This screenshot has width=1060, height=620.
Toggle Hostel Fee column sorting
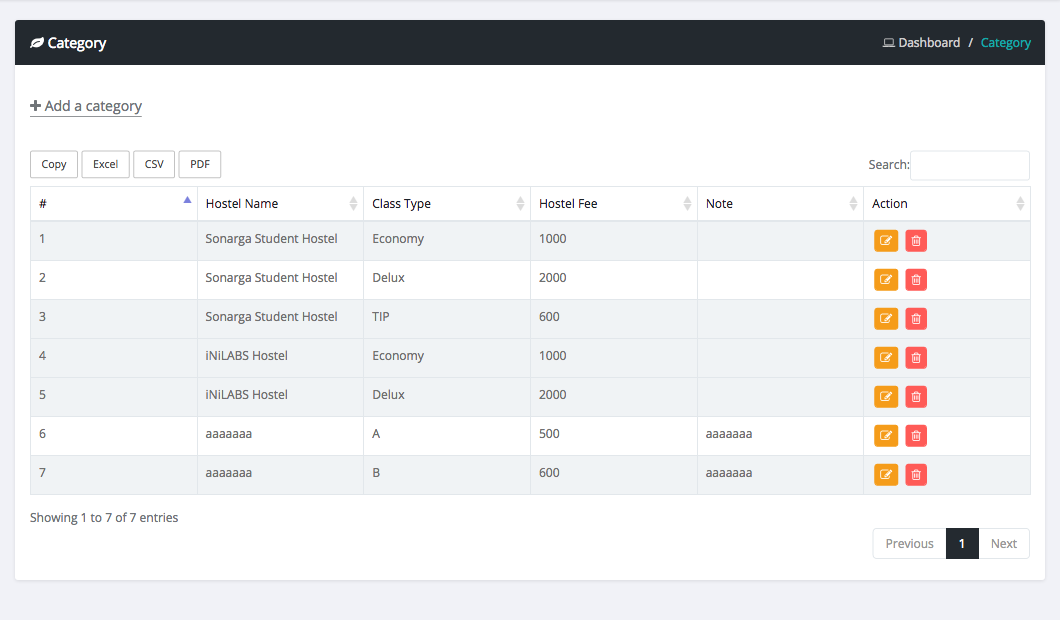click(688, 203)
